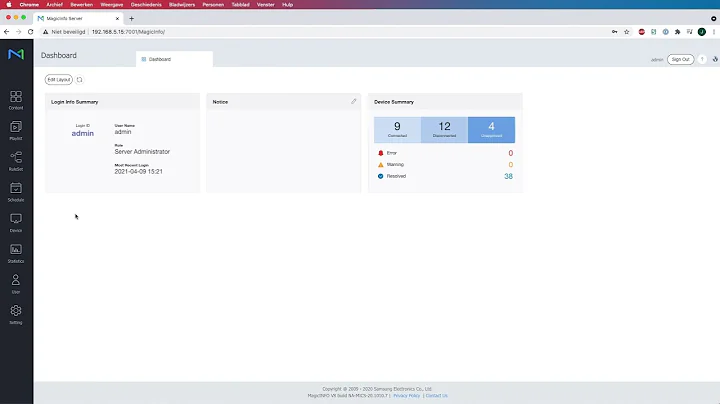The image size is (720, 404).
Task: Reload the page in Chrome
Action: 30,32
